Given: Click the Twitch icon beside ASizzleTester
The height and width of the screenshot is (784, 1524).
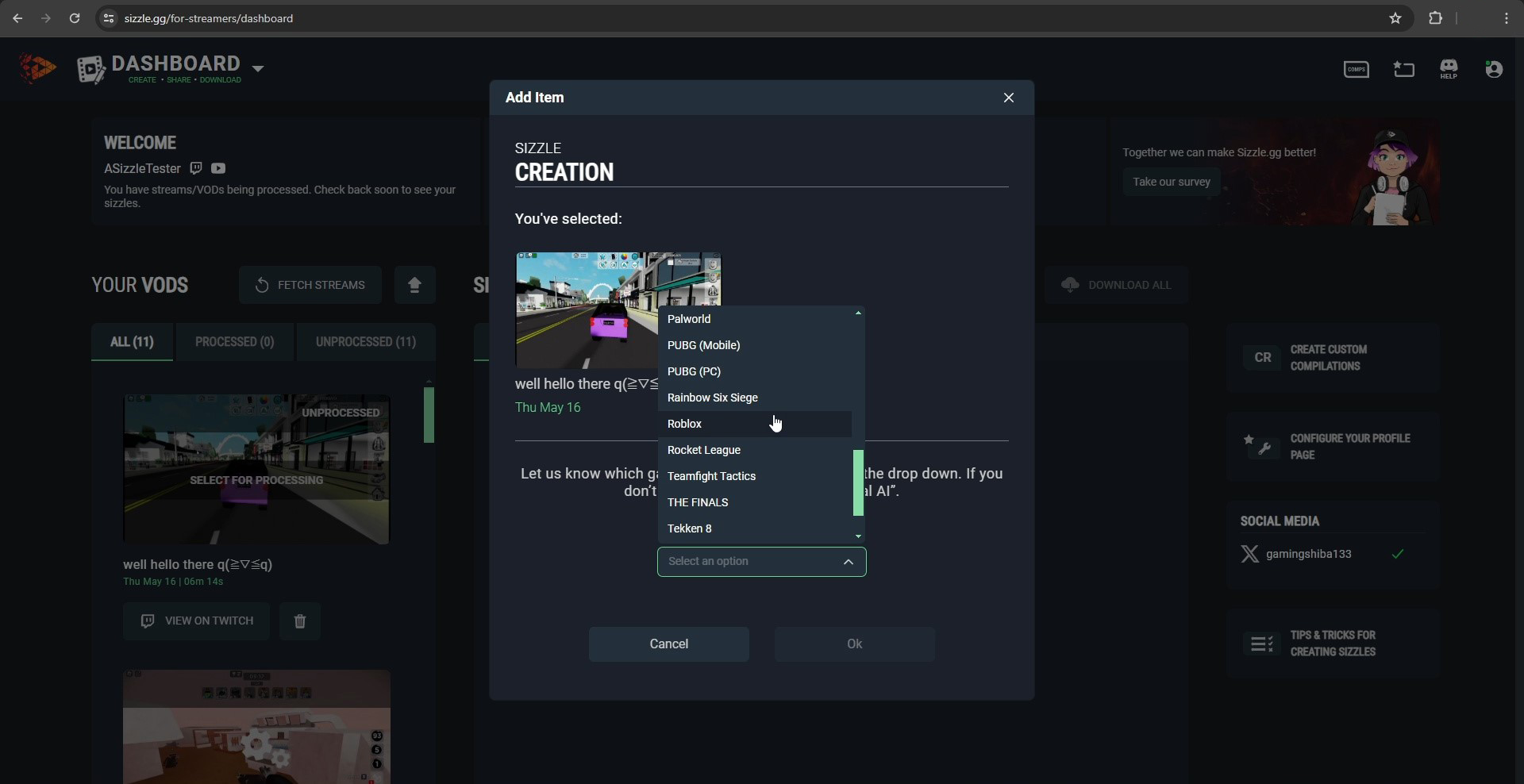Looking at the screenshot, I should (x=196, y=168).
